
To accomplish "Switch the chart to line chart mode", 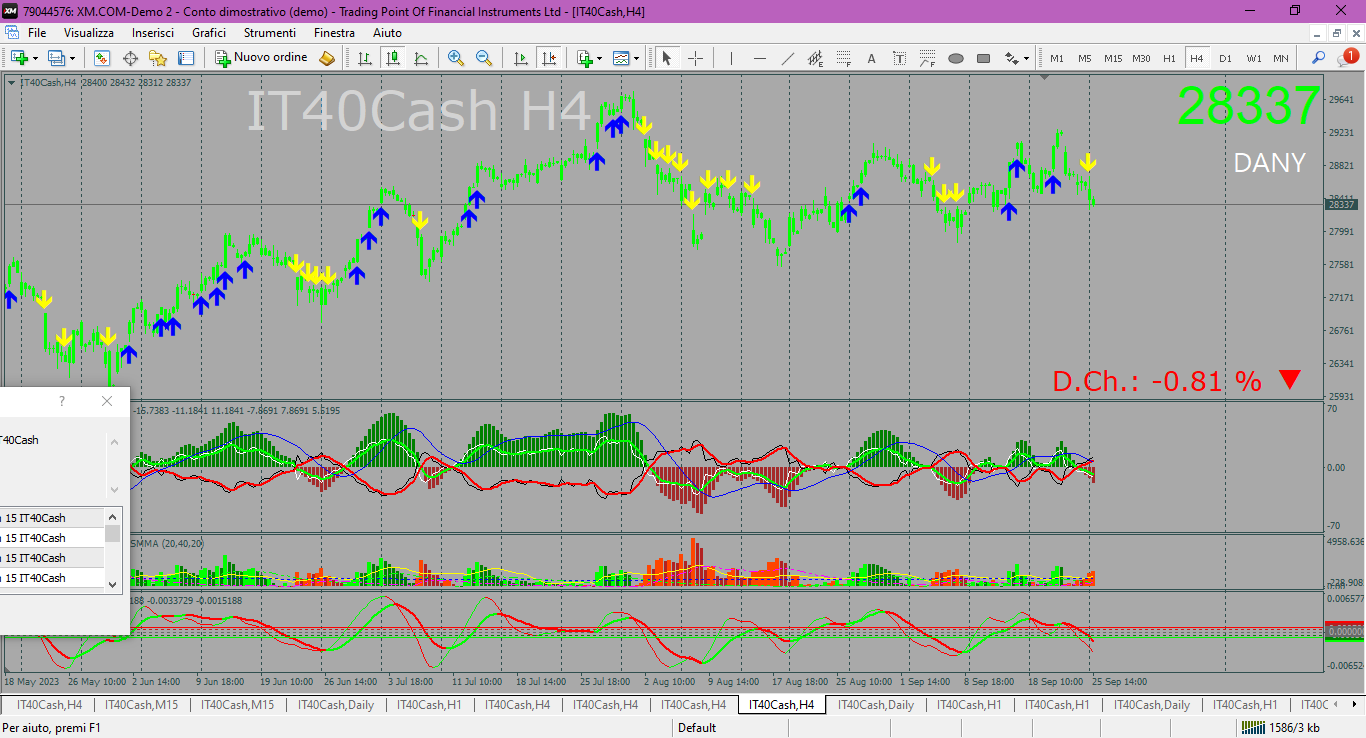I will (x=421, y=58).
